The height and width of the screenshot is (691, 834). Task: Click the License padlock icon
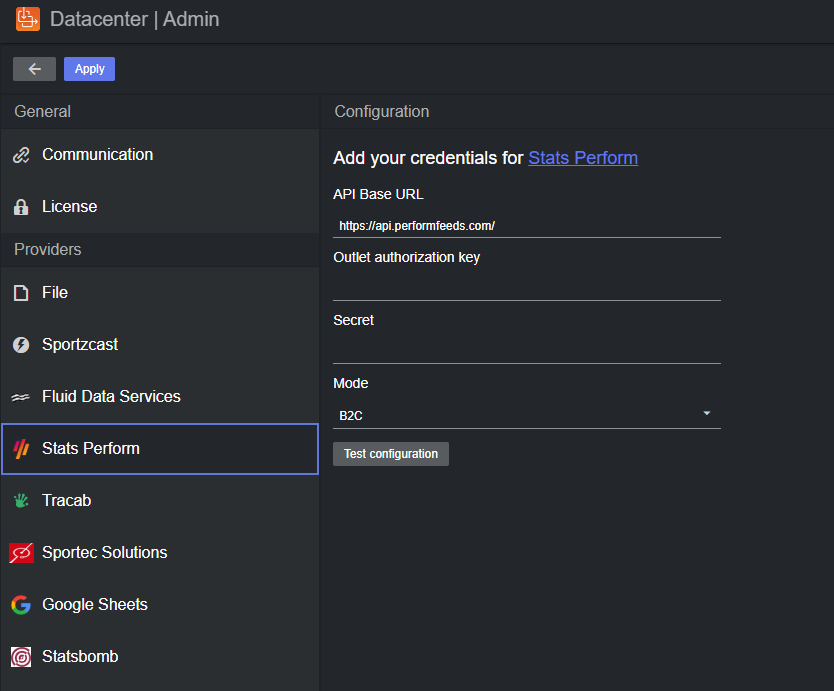pos(21,207)
